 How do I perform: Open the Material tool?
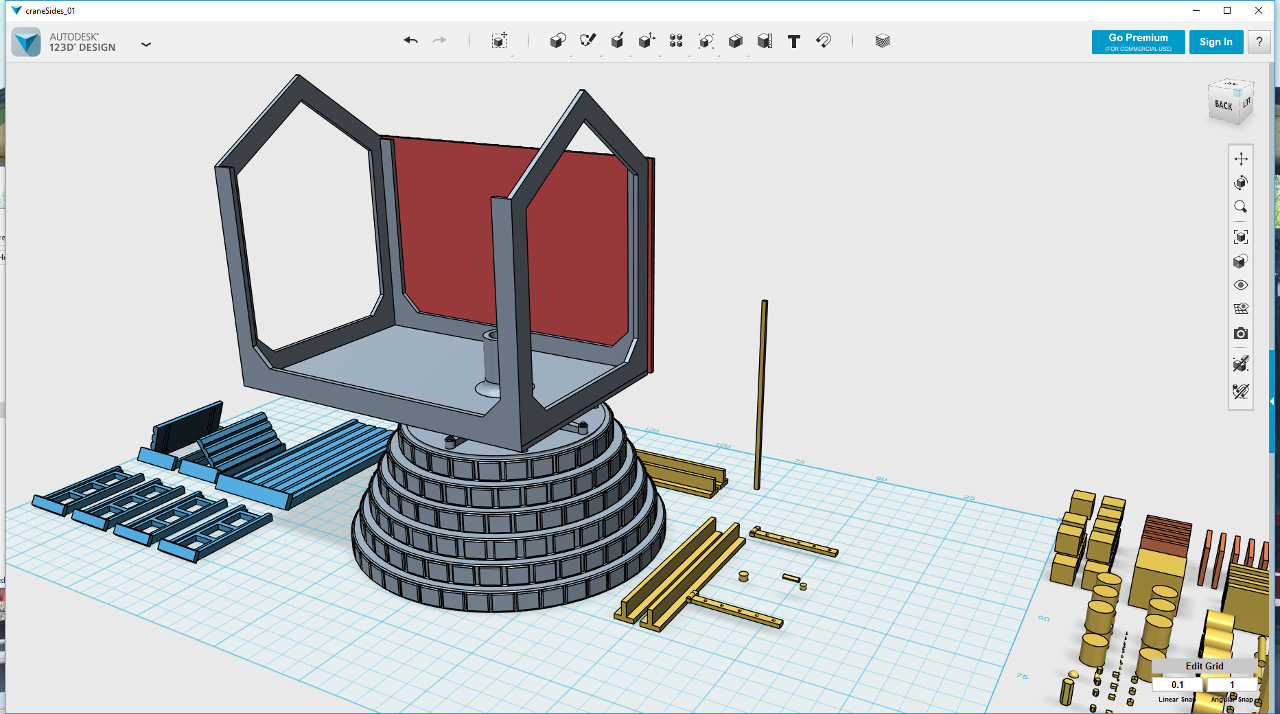[x=882, y=41]
